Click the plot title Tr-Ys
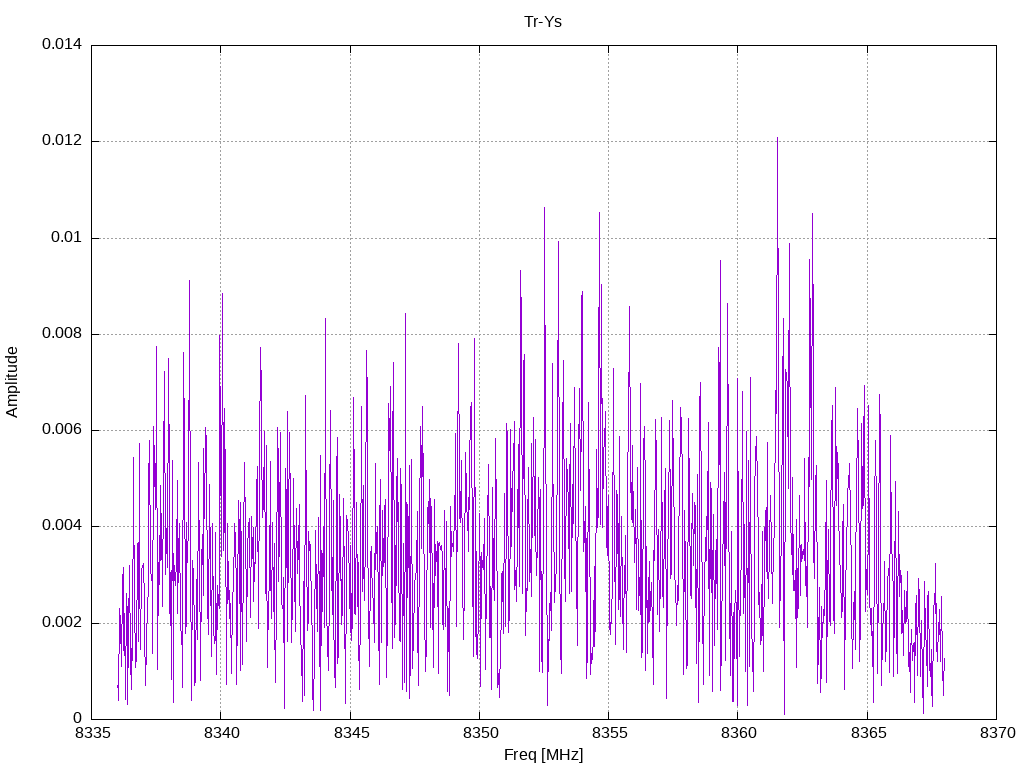 pos(543,22)
